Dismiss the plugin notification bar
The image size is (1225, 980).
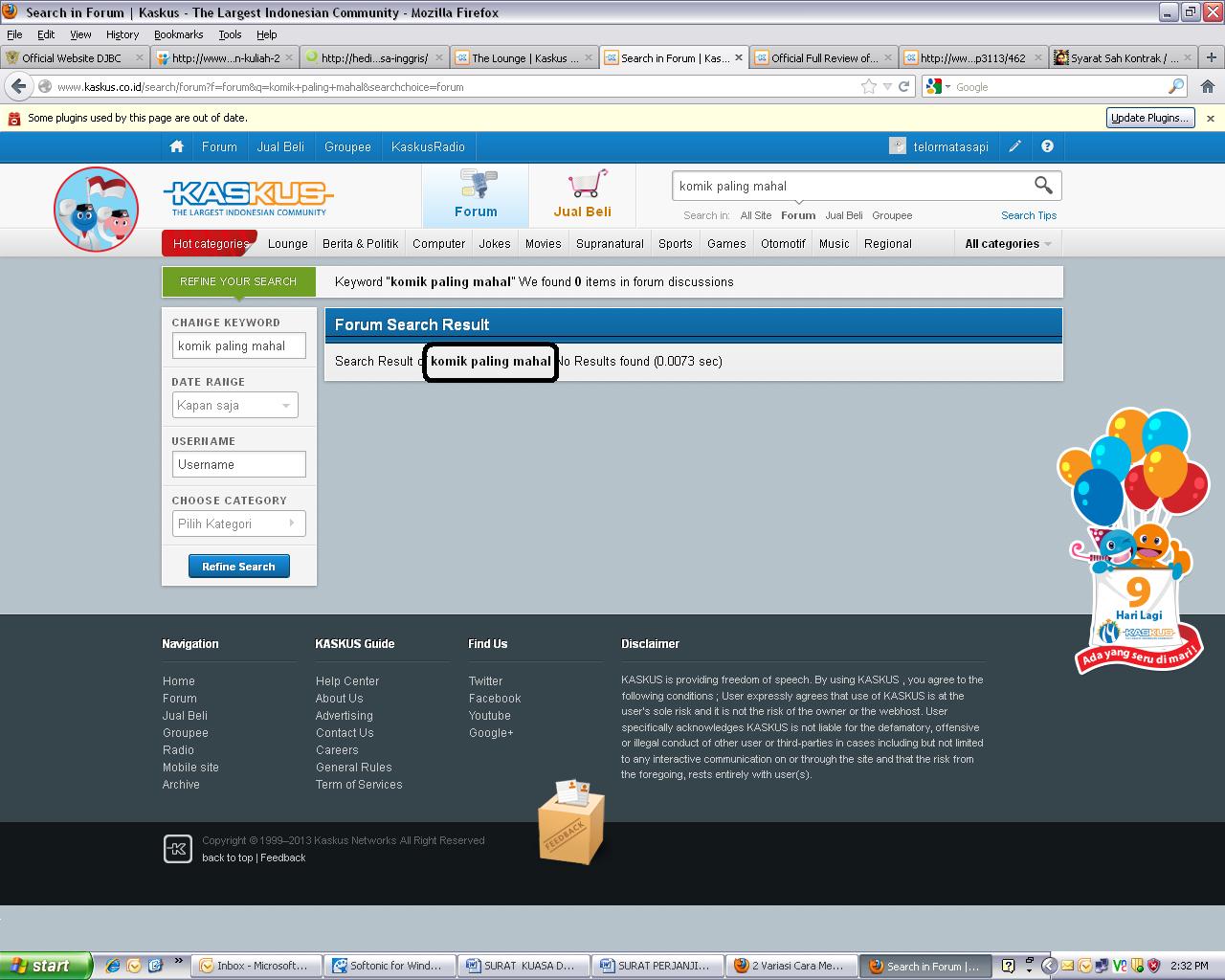tap(1210, 118)
